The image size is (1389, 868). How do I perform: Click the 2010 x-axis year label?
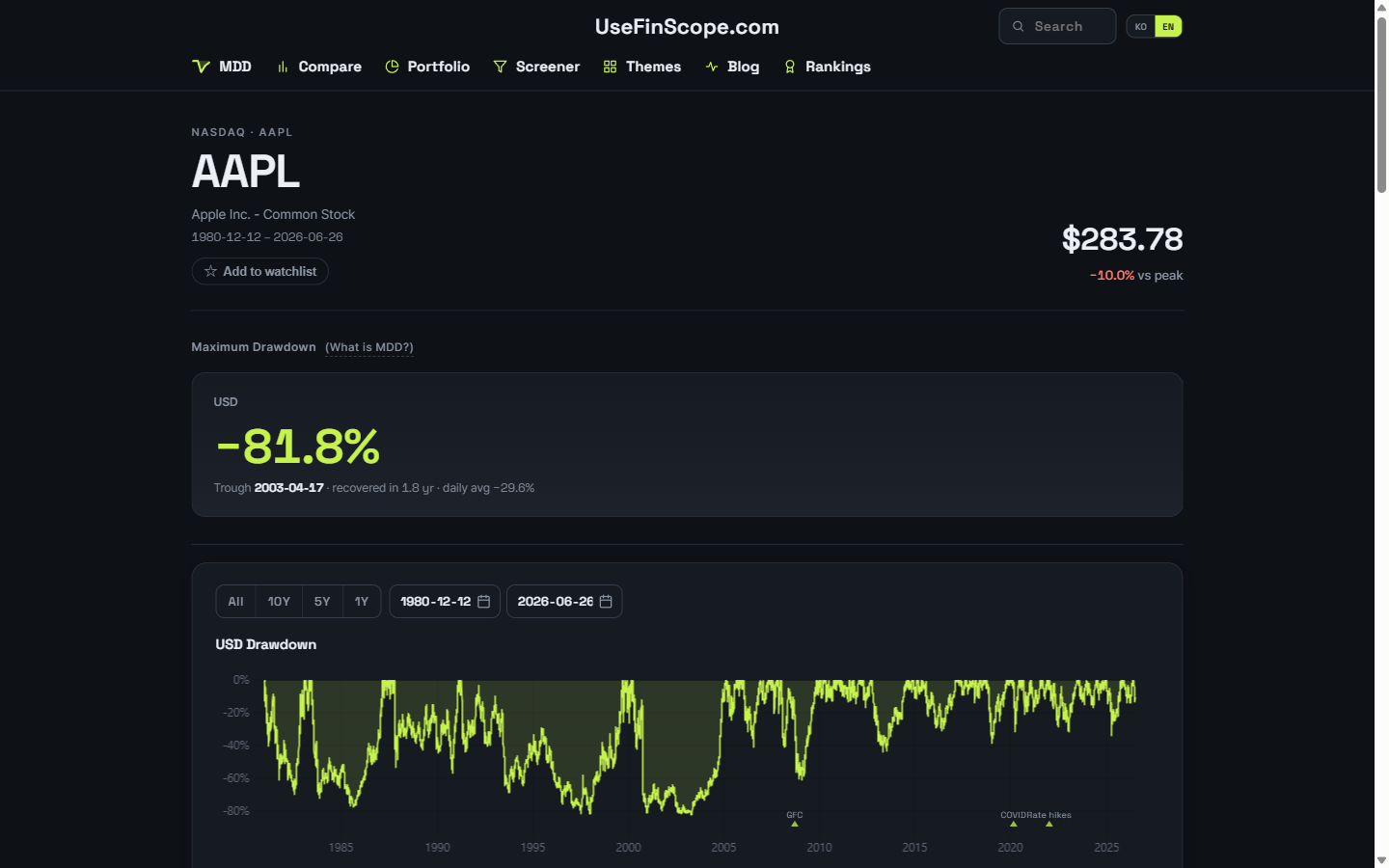click(x=819, y=848)
